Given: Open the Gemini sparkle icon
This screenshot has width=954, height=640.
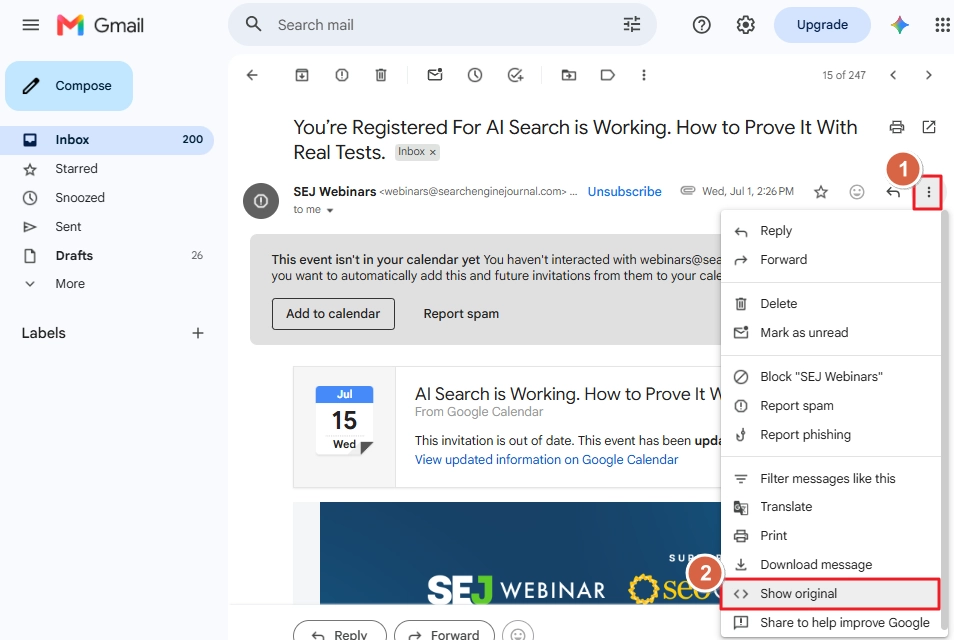Looking at the screenshot, I should pyautogui.click(x=900, y=25).
